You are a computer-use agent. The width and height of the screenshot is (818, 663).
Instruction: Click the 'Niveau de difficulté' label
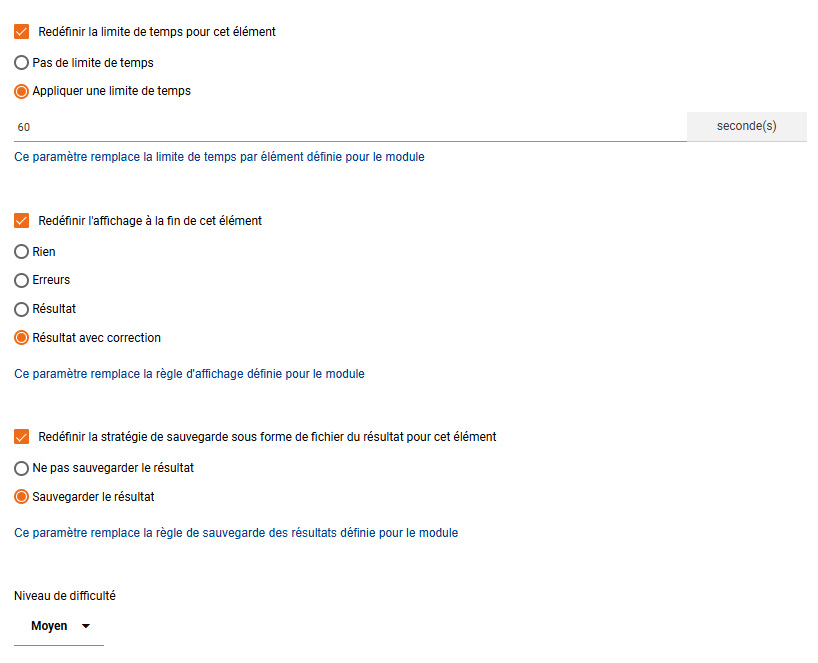coord(65,595)
